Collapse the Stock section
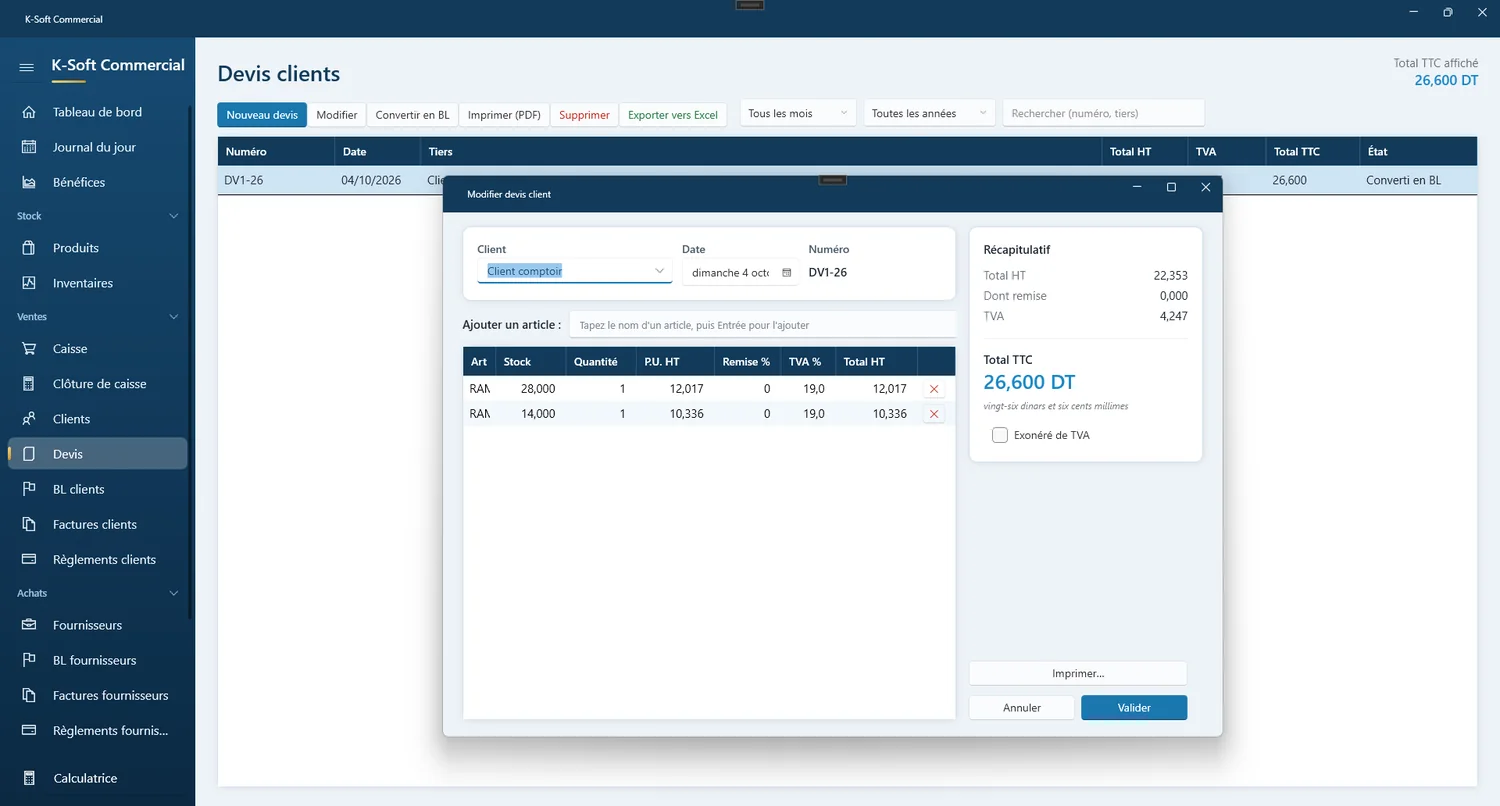Image resolution: width=1500 pixels, height=806 pixels. point(174,216)
